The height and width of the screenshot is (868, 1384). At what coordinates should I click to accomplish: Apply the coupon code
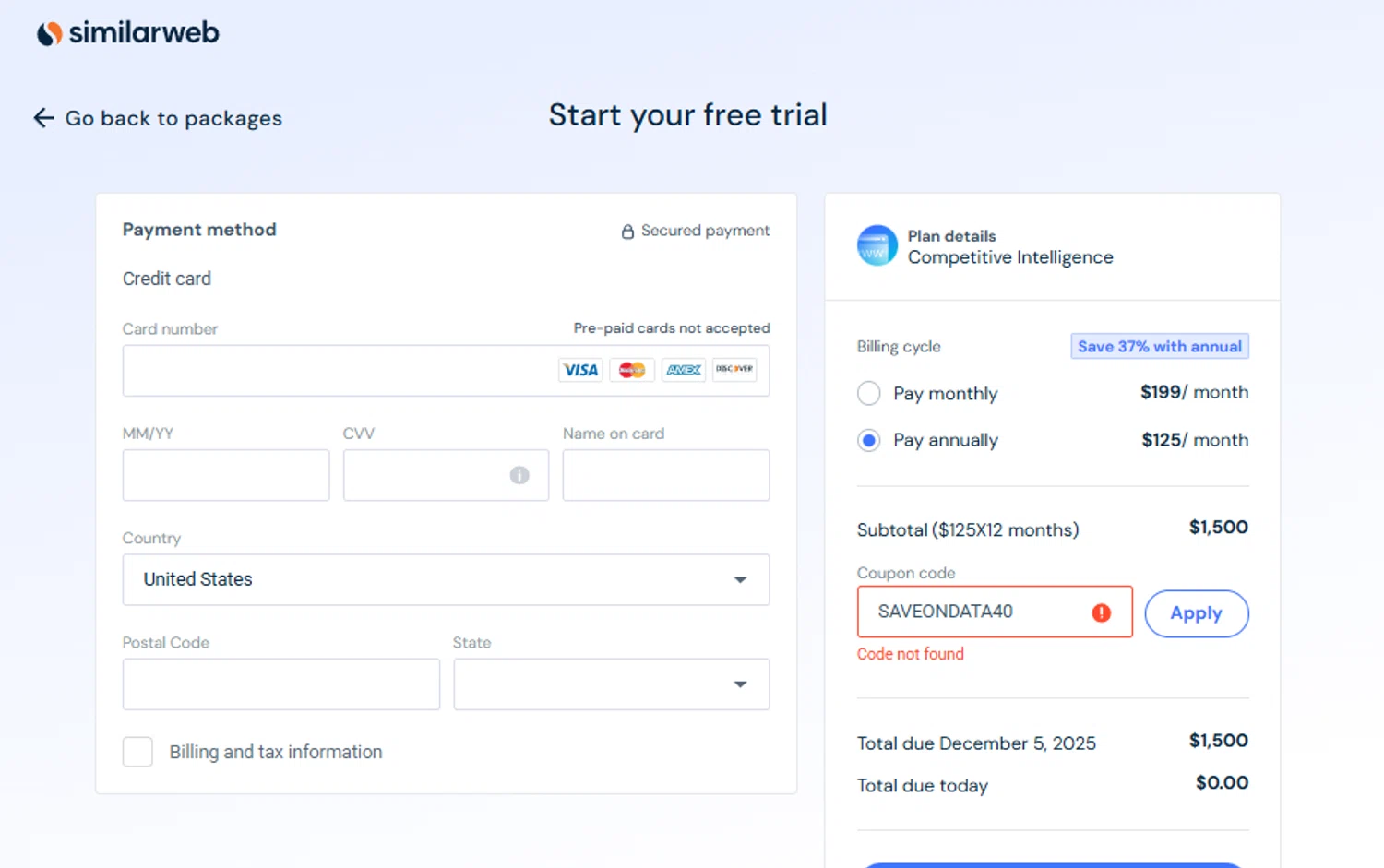[x=1197, y=613]
